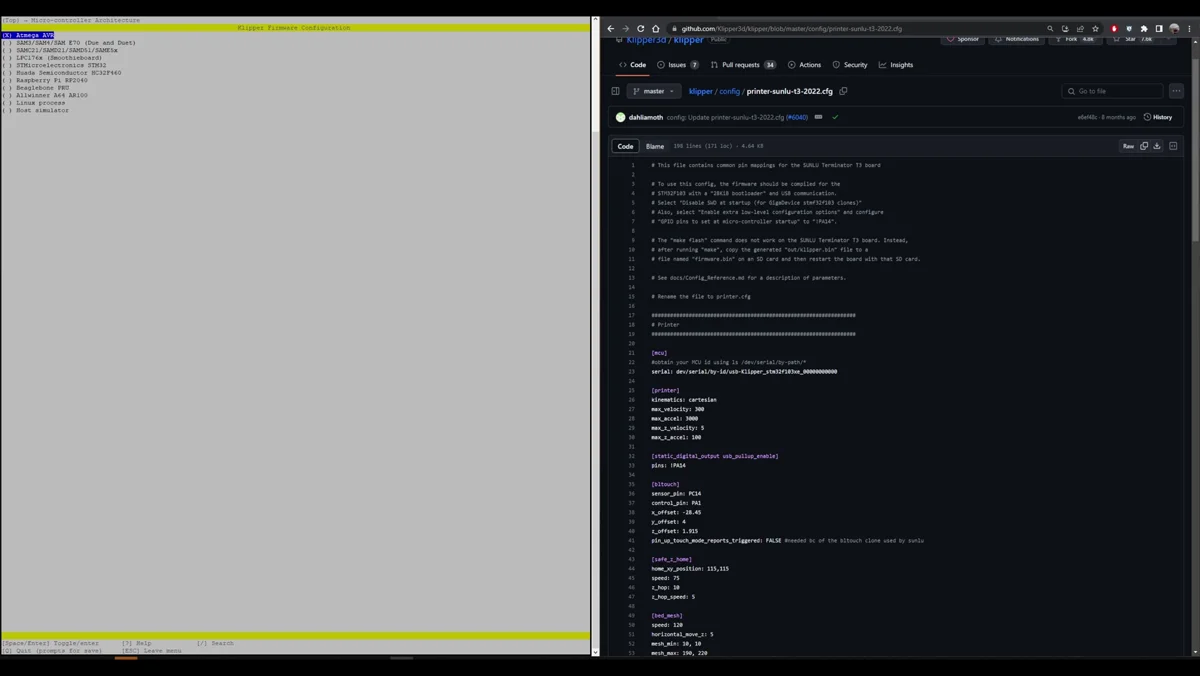This screenshot has height=676, width=1200.
Task: Open the Insights tab
Action: coord(896,65)
